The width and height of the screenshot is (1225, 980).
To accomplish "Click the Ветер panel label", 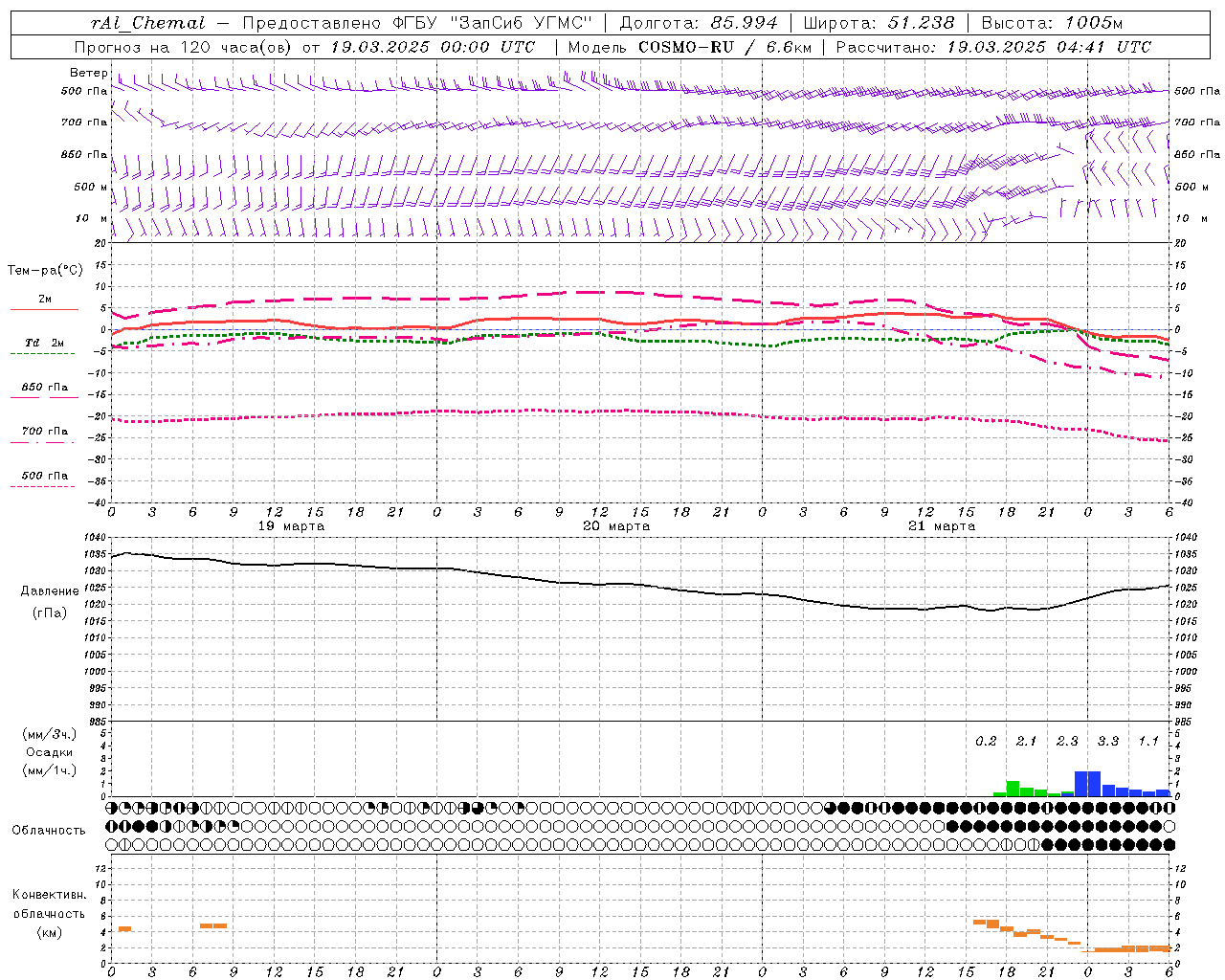I will coord(89,73).
